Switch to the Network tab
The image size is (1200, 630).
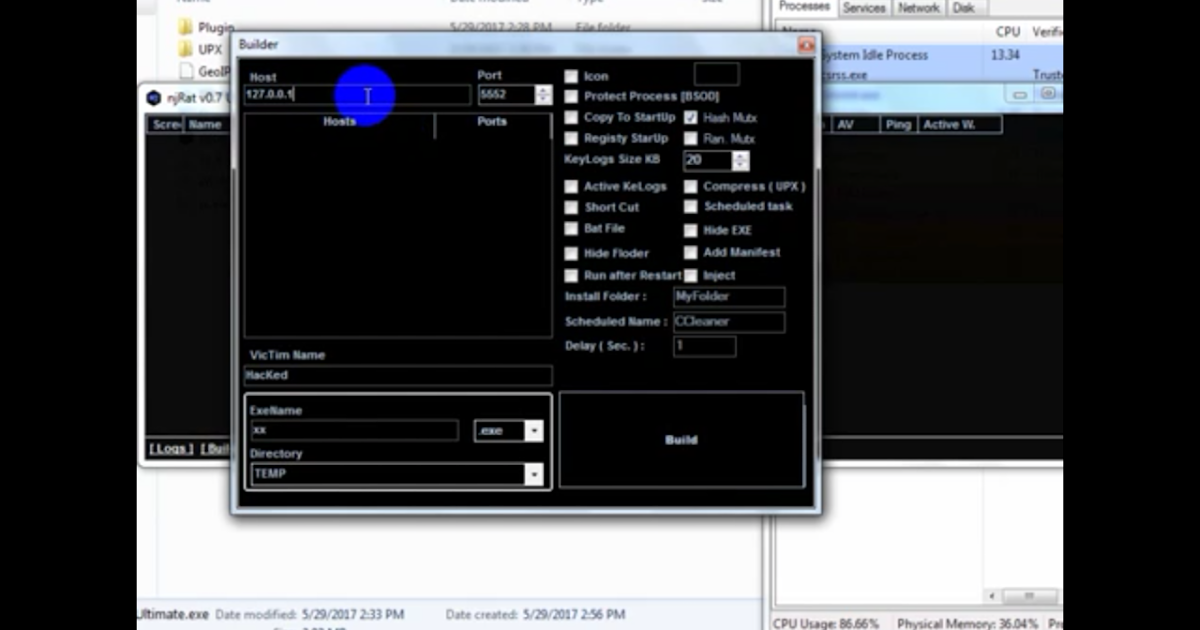tap(918, 8)
